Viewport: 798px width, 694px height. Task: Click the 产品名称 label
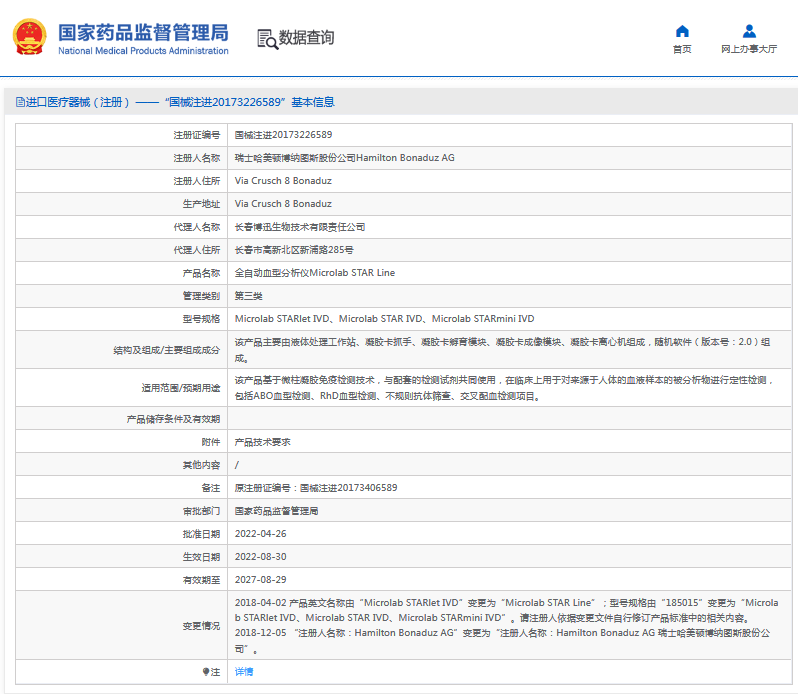coord(201,273)
